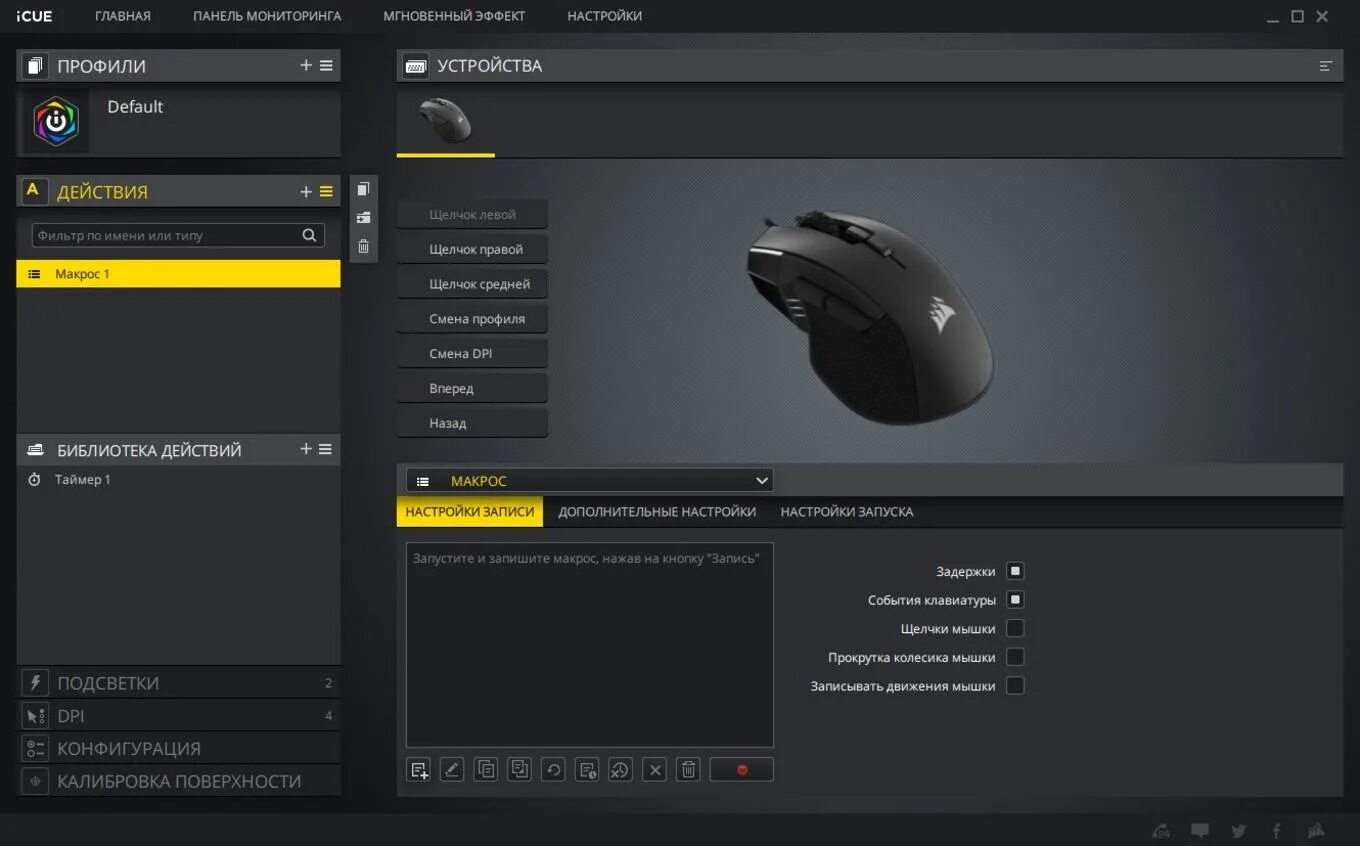Select the mouse device thumbnail tab

446,121
